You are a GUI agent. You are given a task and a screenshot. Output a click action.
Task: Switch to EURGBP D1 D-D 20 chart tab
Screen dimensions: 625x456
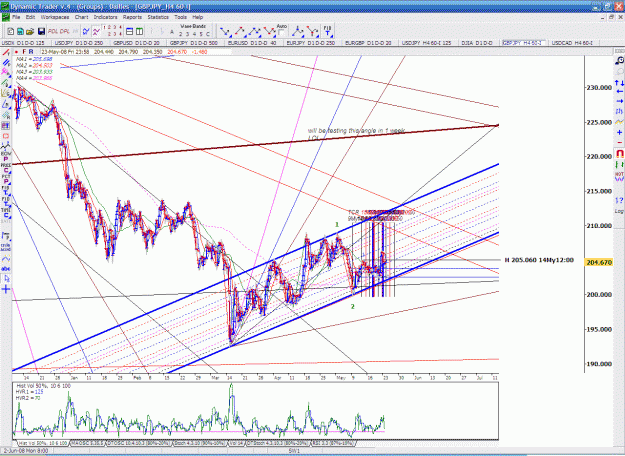point(369,43)
